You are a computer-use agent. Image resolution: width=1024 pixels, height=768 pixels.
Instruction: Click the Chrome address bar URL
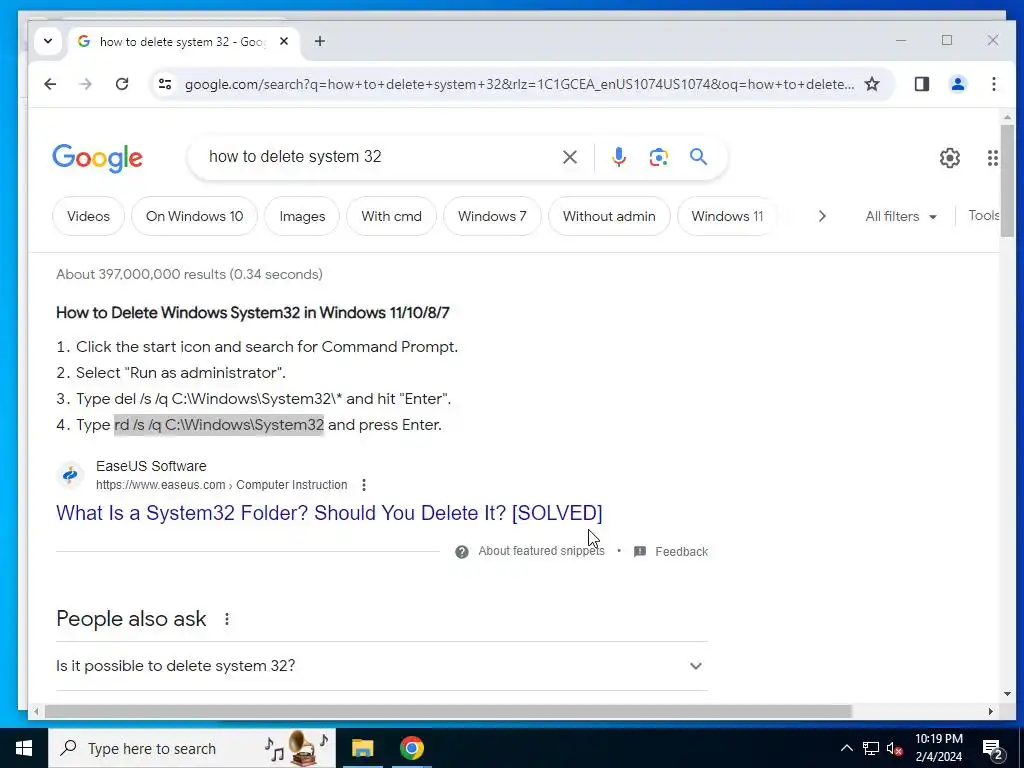coord(519,84)
